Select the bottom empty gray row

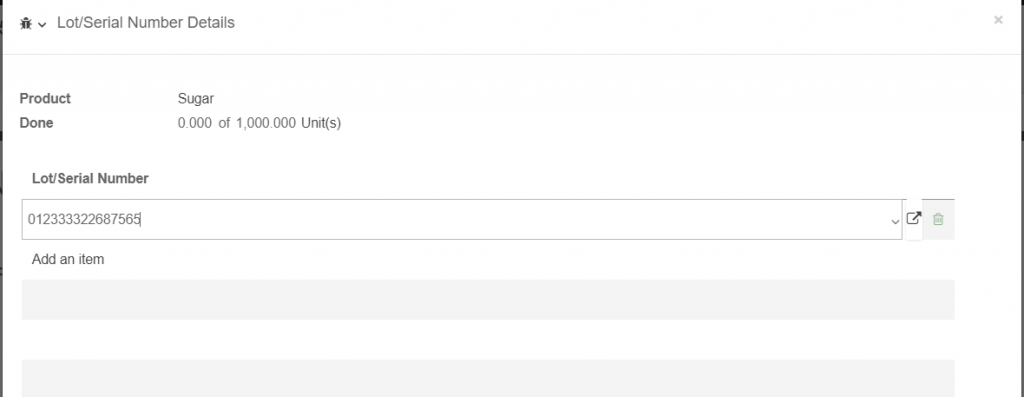click(488, 378)
